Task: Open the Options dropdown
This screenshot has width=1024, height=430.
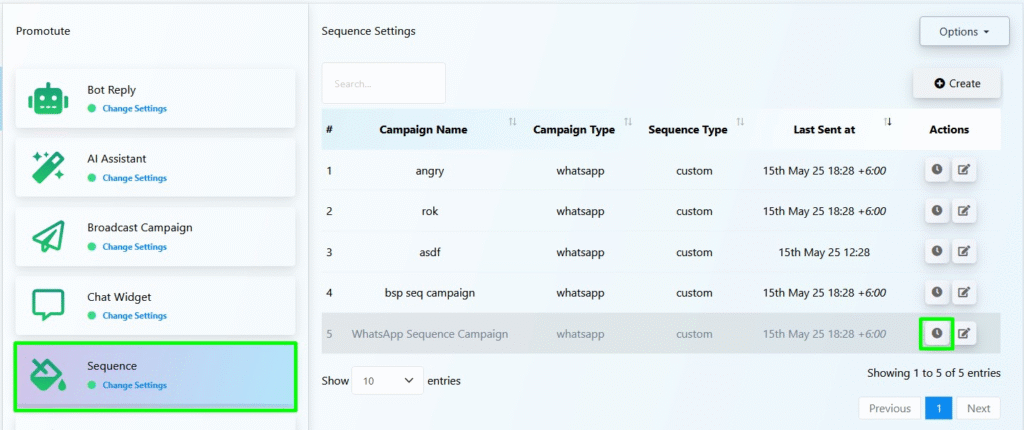Action: 965,31
